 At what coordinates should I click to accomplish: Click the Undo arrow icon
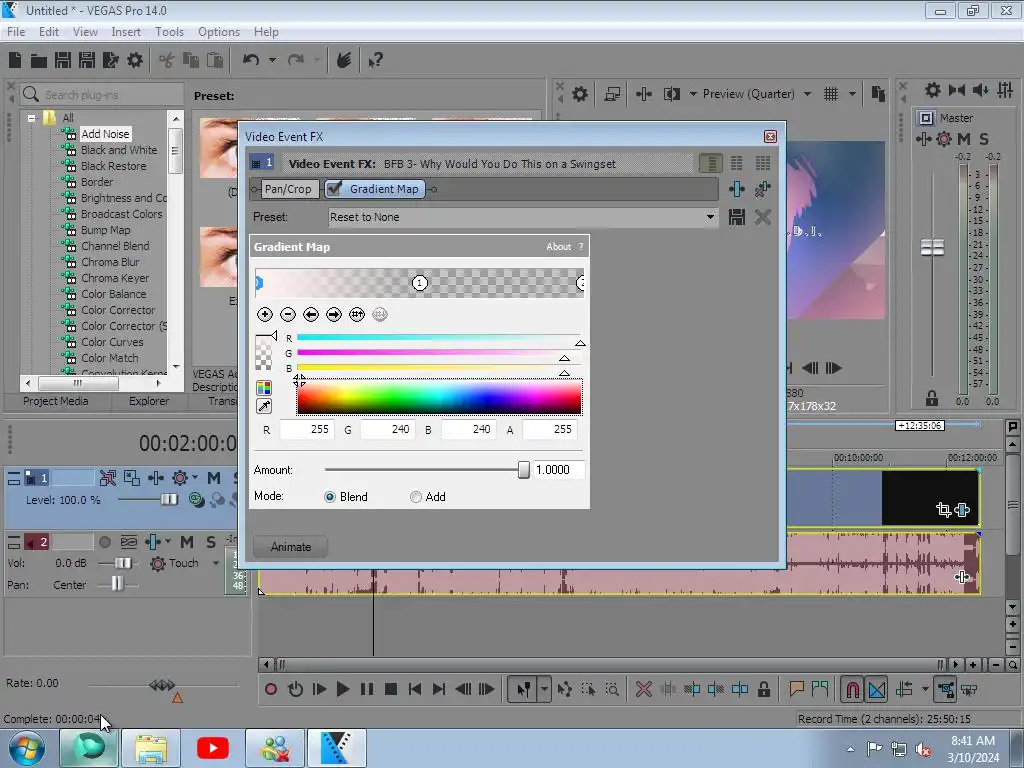click(251, 61)
